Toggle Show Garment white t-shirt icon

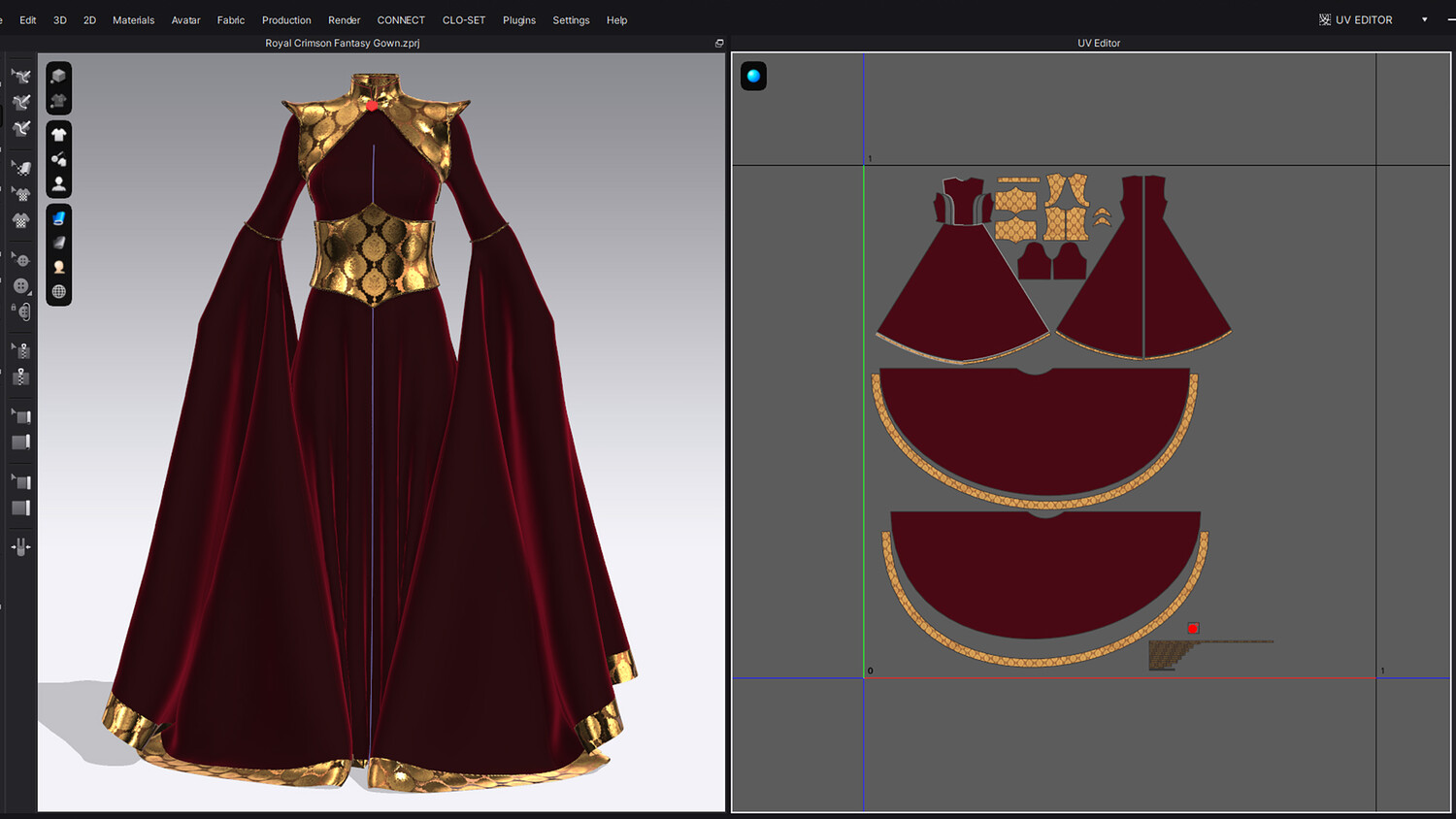[59, 135]
